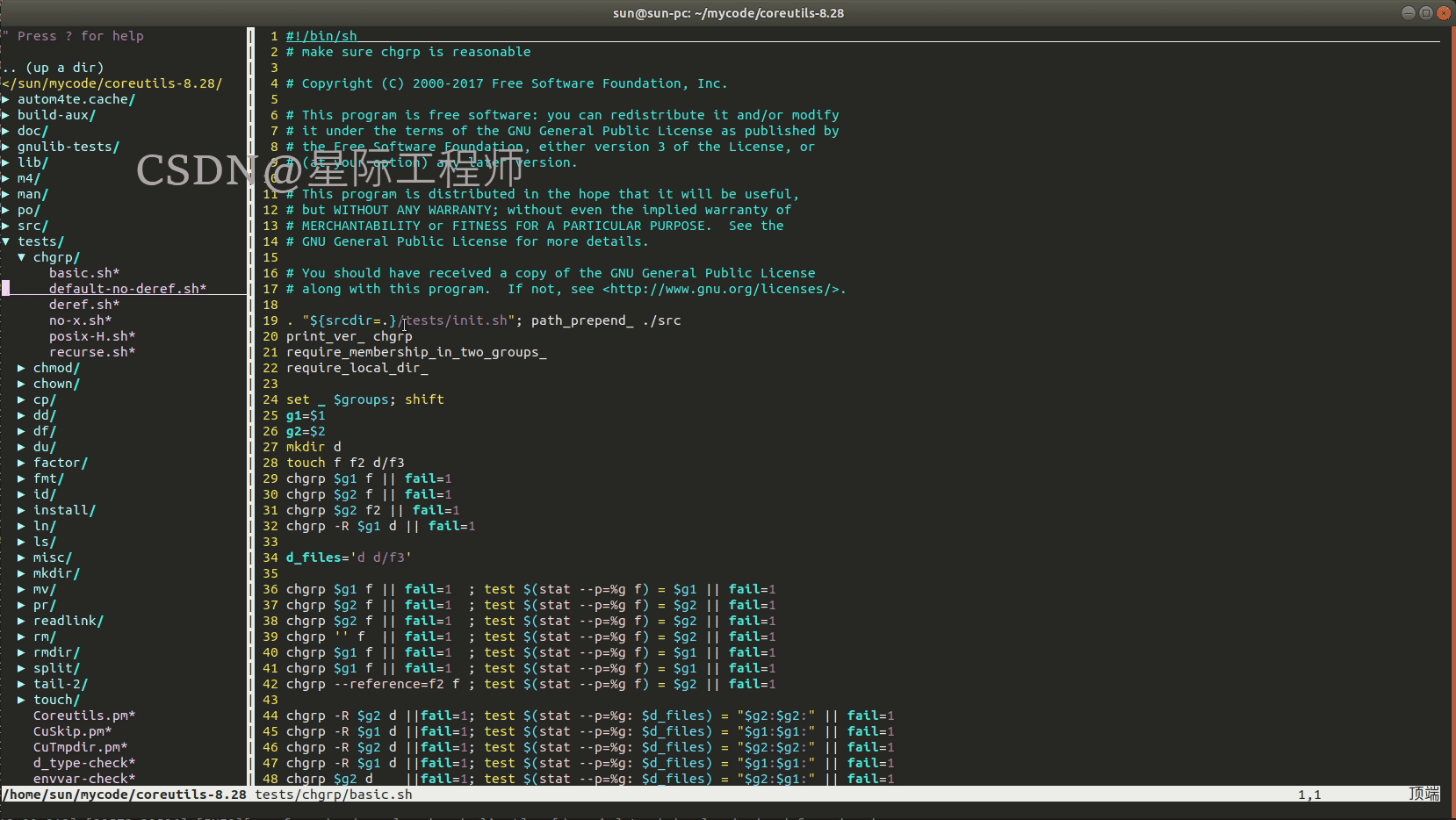Viewport: 1456px width, 820px height.
Task: Click 'chgrp --reference=f2 f' on line 42
Action: coord(373,684)
